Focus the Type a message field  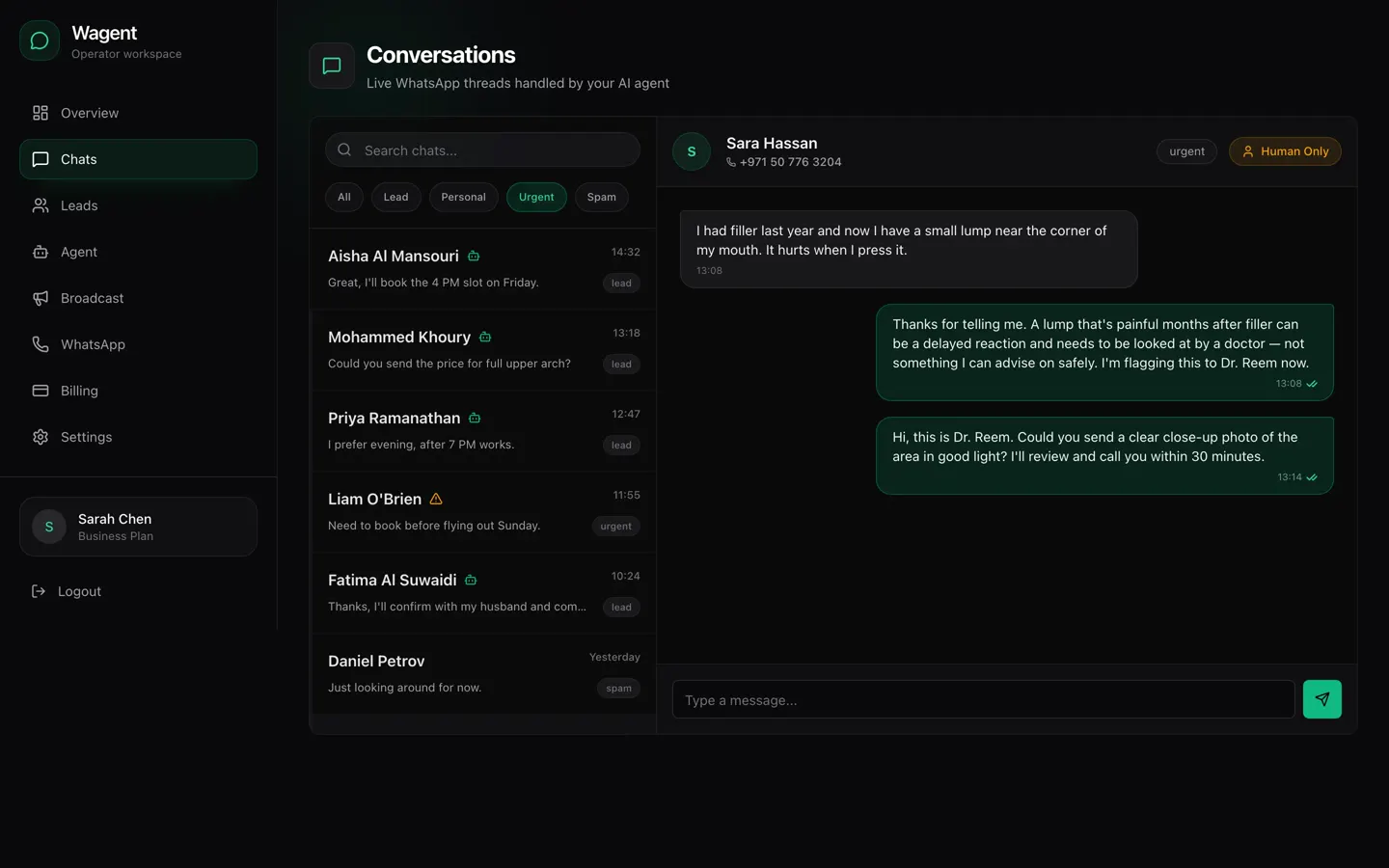tap(983, 699)
